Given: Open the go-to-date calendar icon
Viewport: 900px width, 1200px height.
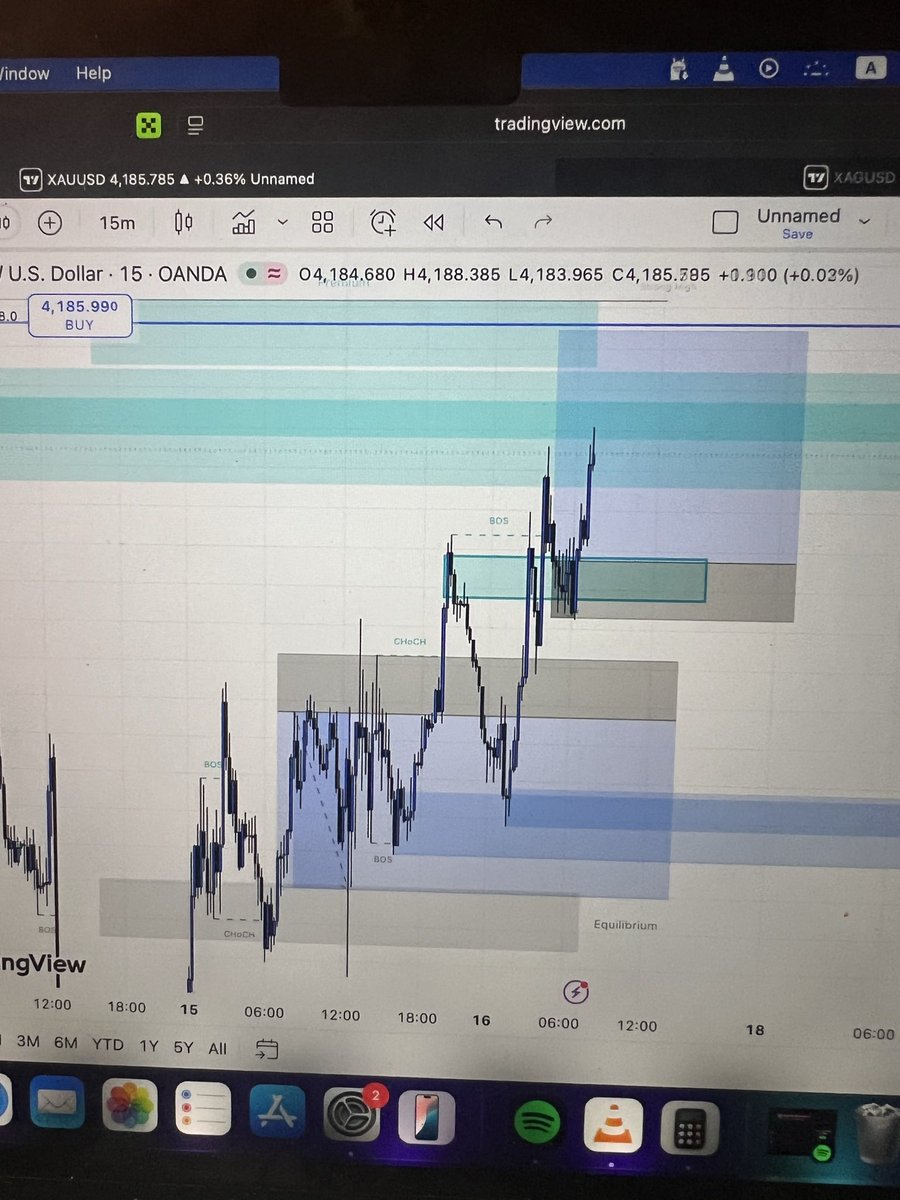Looking at the screenshot, I should pos(267,1049).
